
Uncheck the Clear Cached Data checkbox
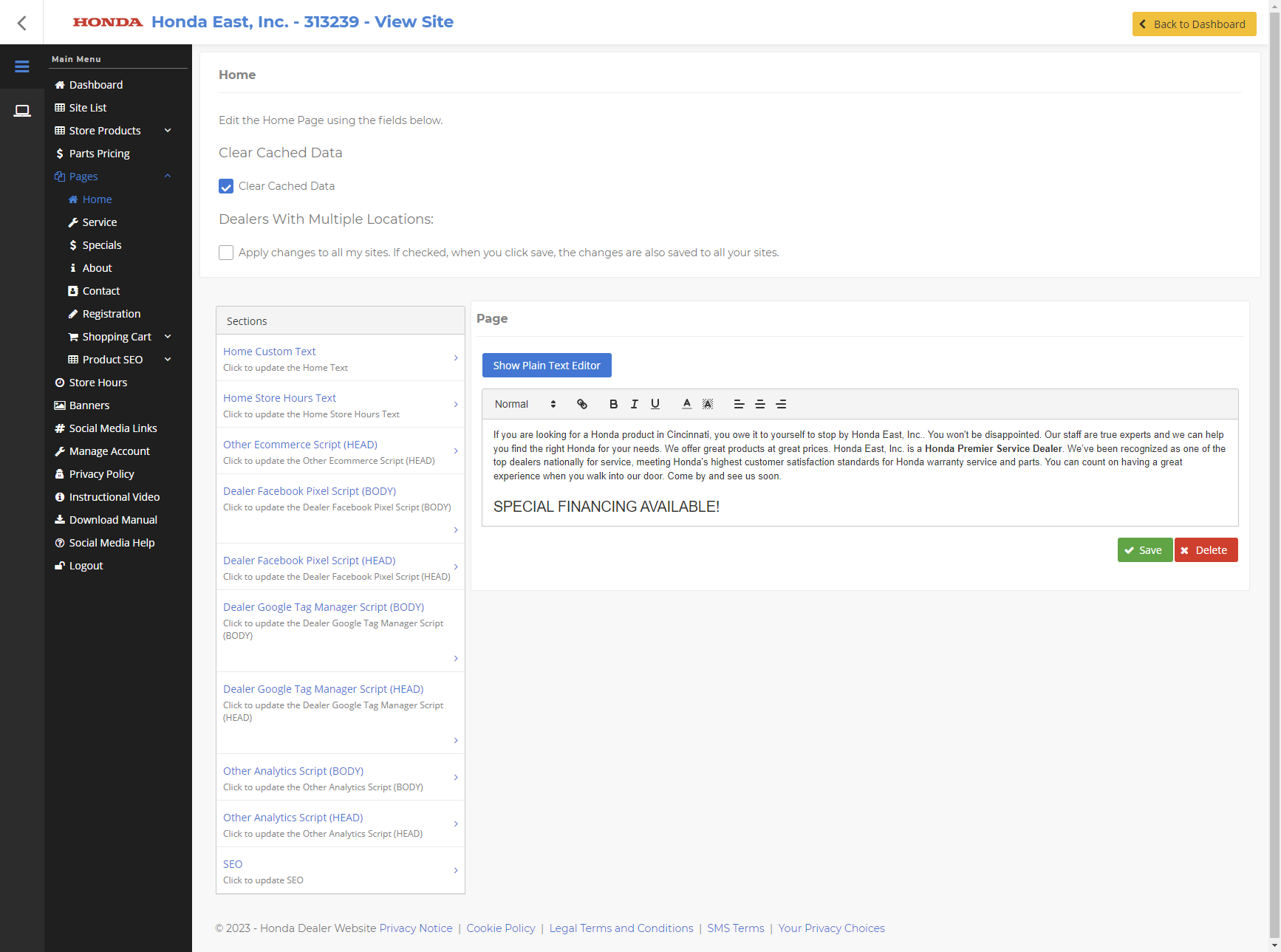pos(226,186)
